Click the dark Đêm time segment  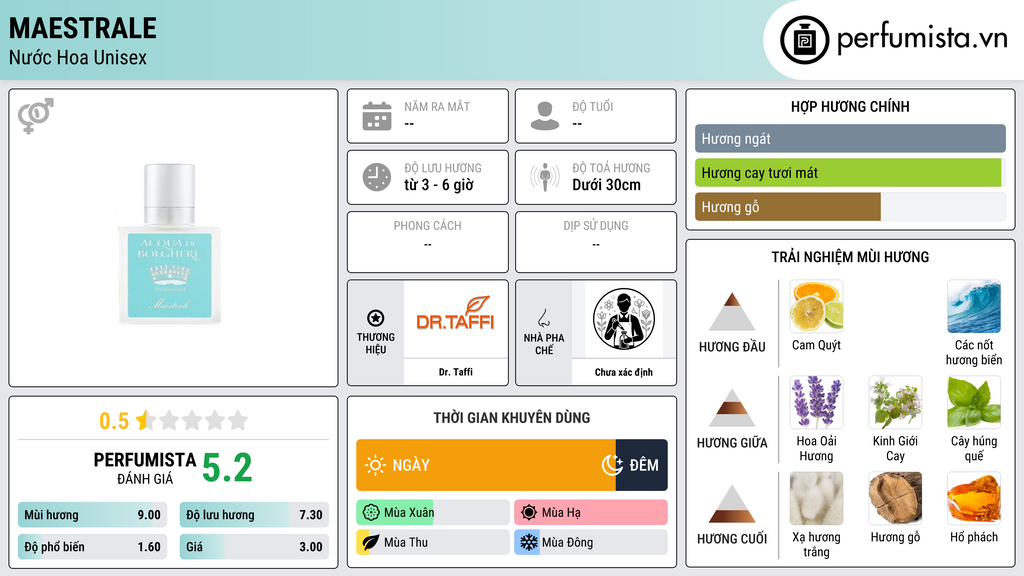click(641, 465)
